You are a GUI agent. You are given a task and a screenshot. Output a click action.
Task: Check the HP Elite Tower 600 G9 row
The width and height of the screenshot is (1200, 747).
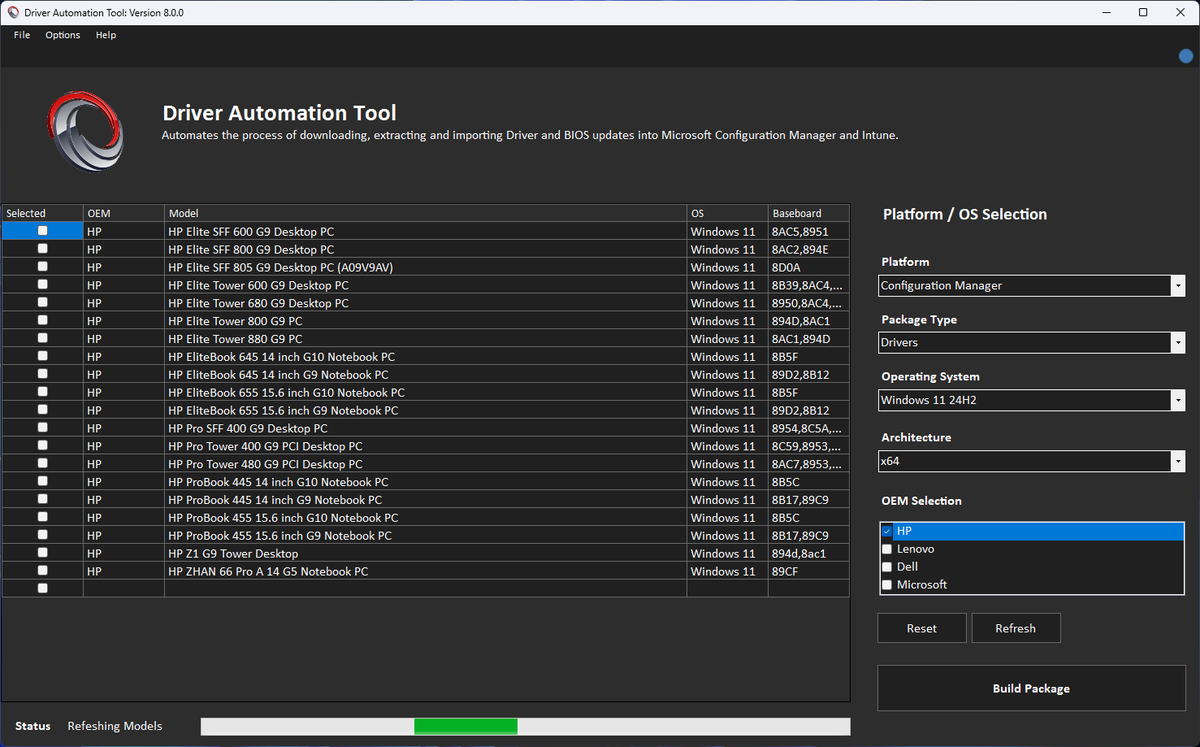coord(42,285)
